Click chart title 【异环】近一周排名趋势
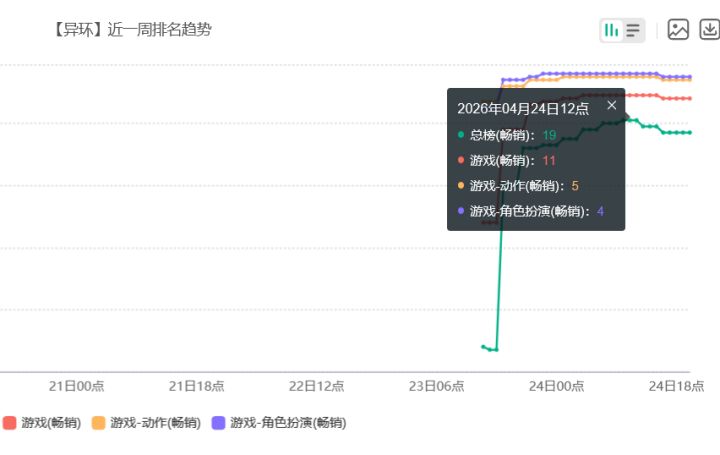Viewport: 720px width, 455px height. pos(132,30)
